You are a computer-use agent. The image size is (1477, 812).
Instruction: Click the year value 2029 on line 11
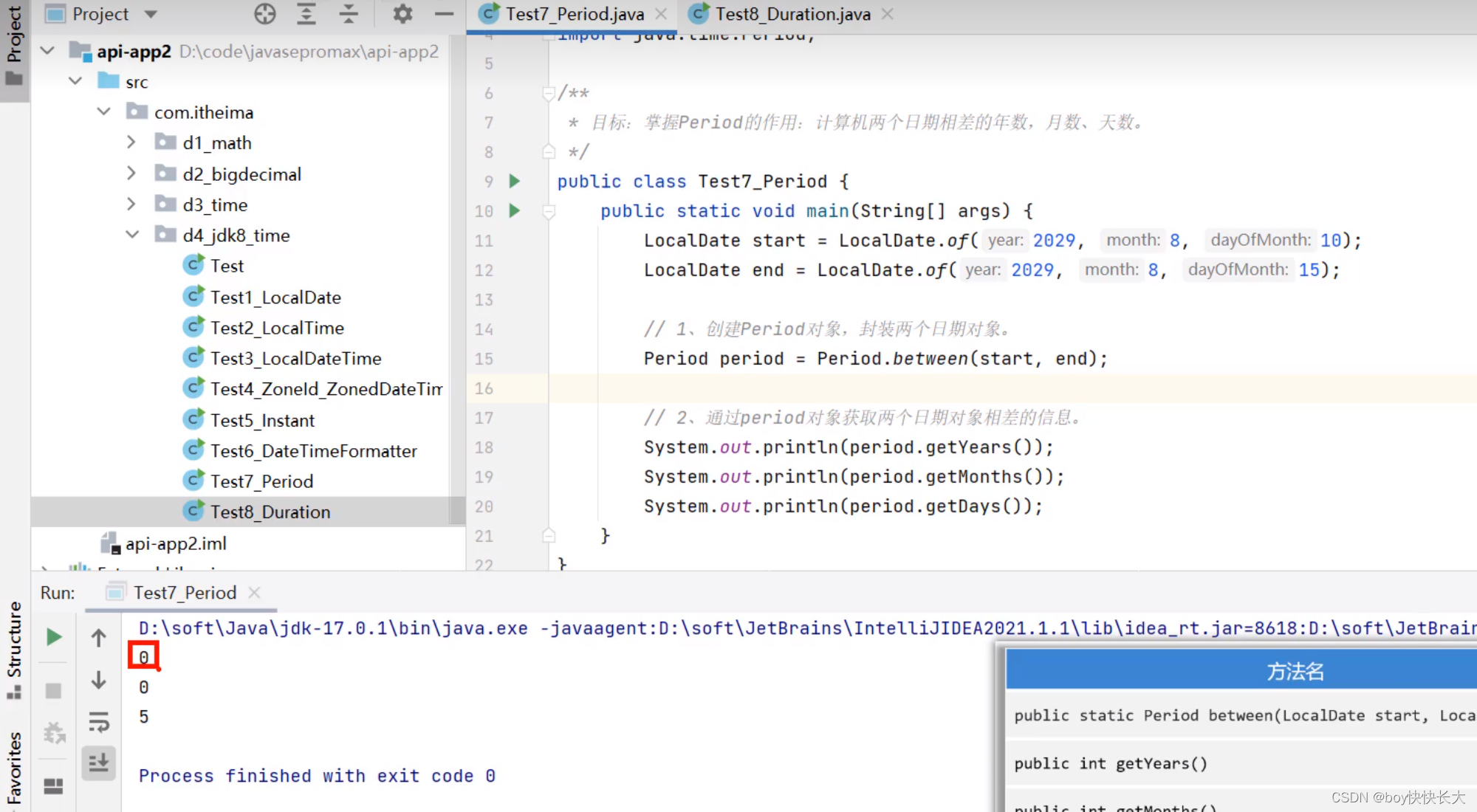pyautogui.click(x=1054, y=241)
